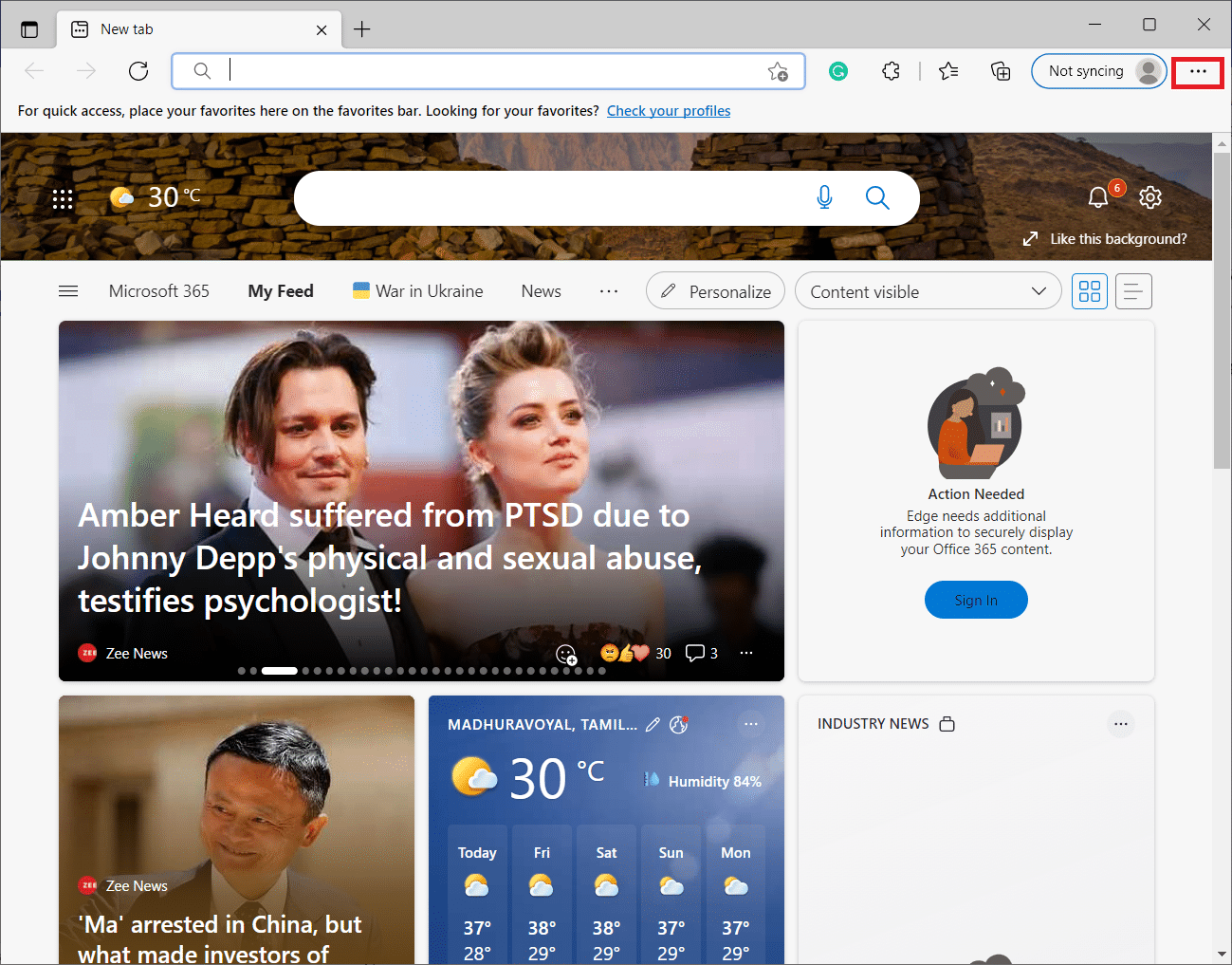Click Humidity 84% in weather card
This screenshot has width=1232, height=965.
pos(703,781)
